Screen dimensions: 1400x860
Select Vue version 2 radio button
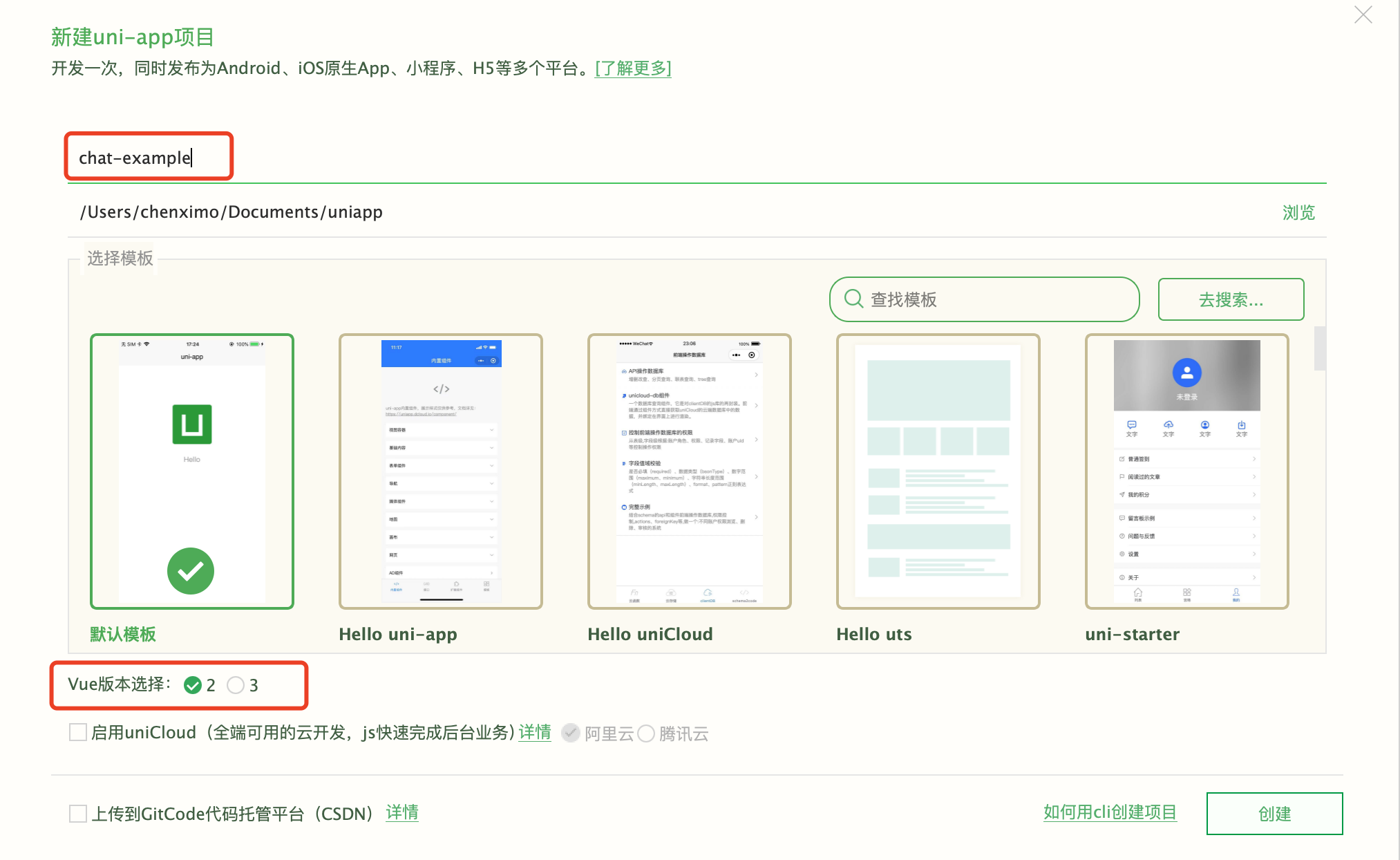pyautogui.click(x=193, y=685)
